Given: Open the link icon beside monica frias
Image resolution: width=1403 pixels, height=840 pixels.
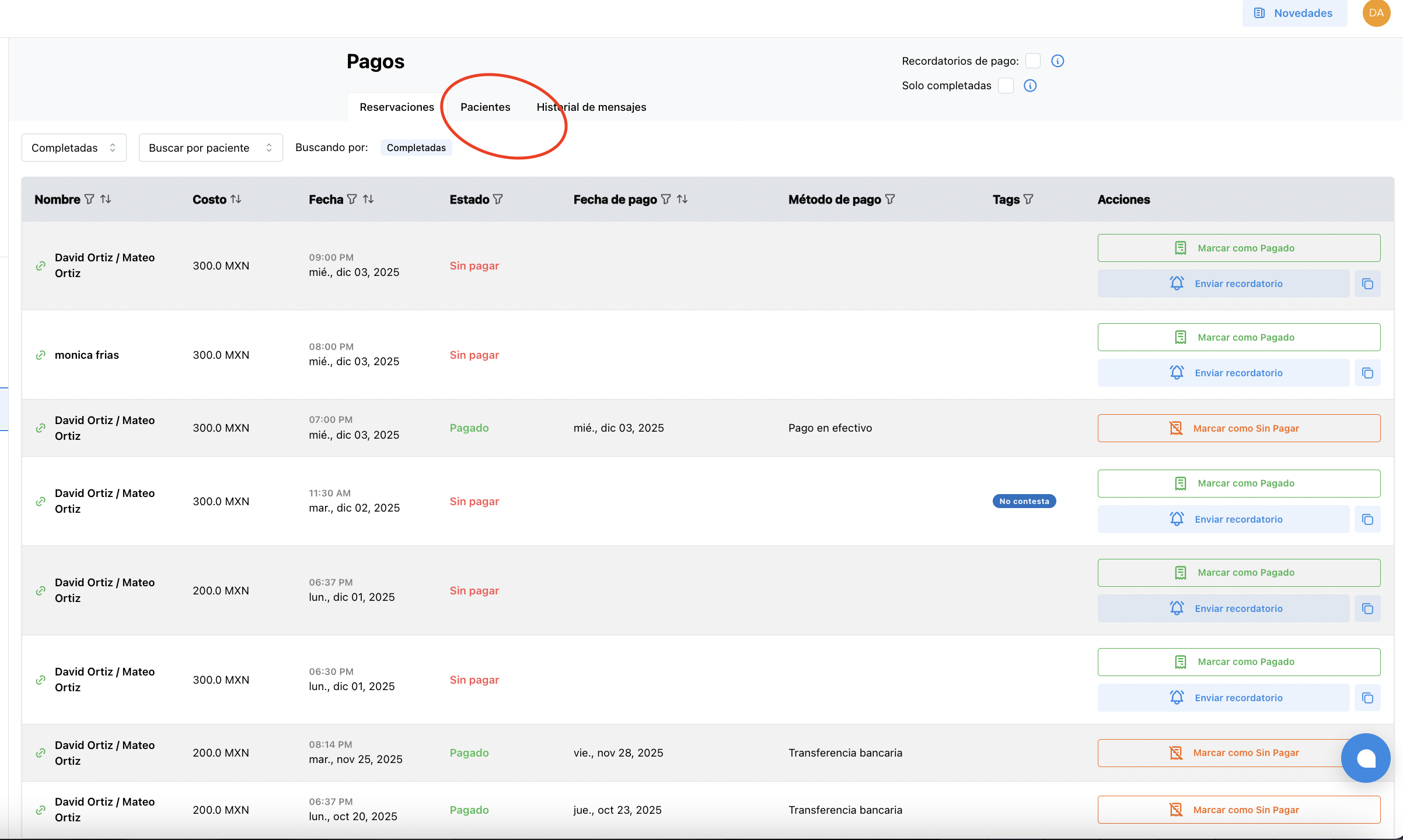Looking at the screenshot, I should [41, 355].
